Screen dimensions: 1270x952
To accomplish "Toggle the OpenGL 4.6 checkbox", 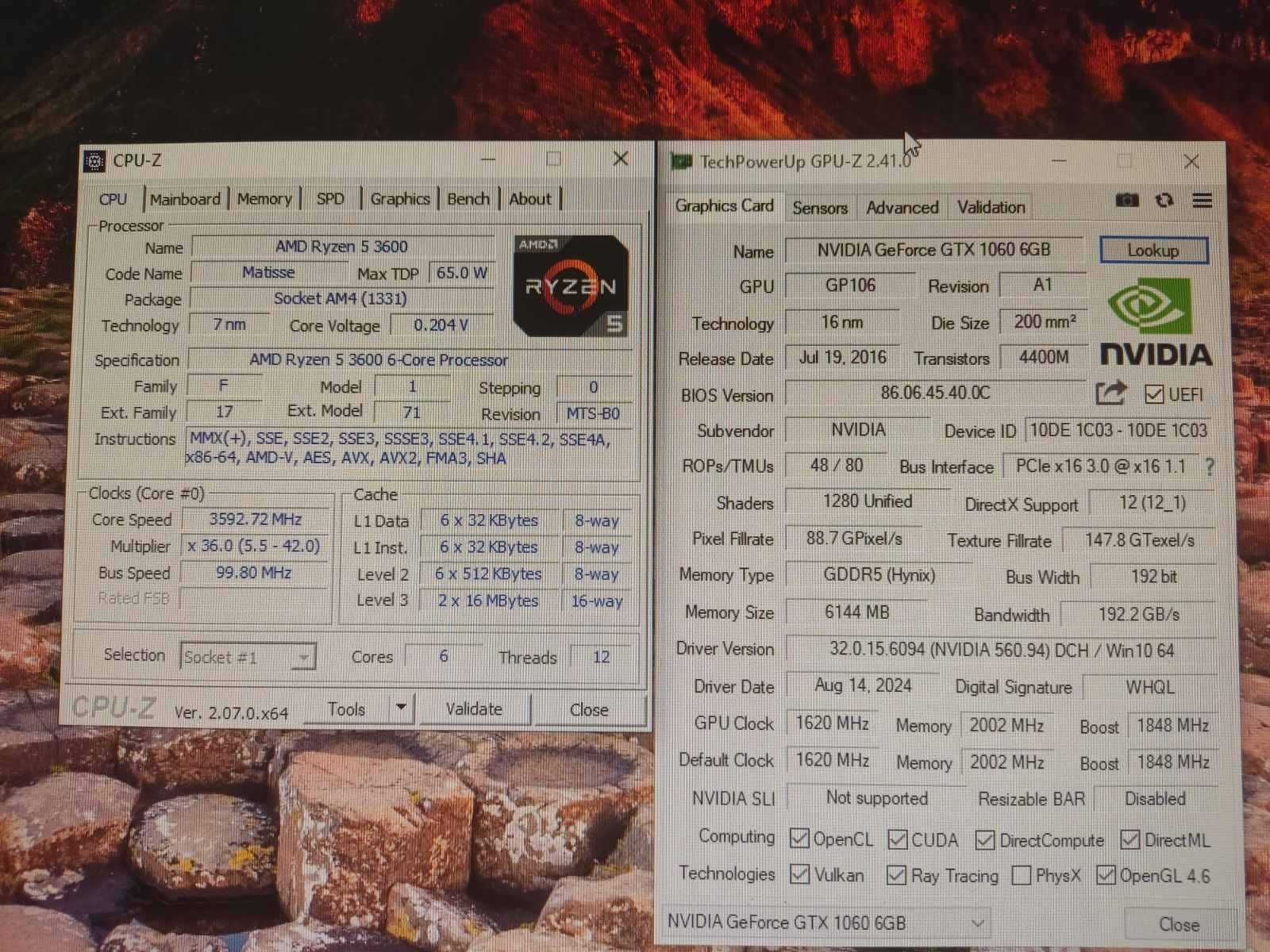I will [x=1105, y=875].
